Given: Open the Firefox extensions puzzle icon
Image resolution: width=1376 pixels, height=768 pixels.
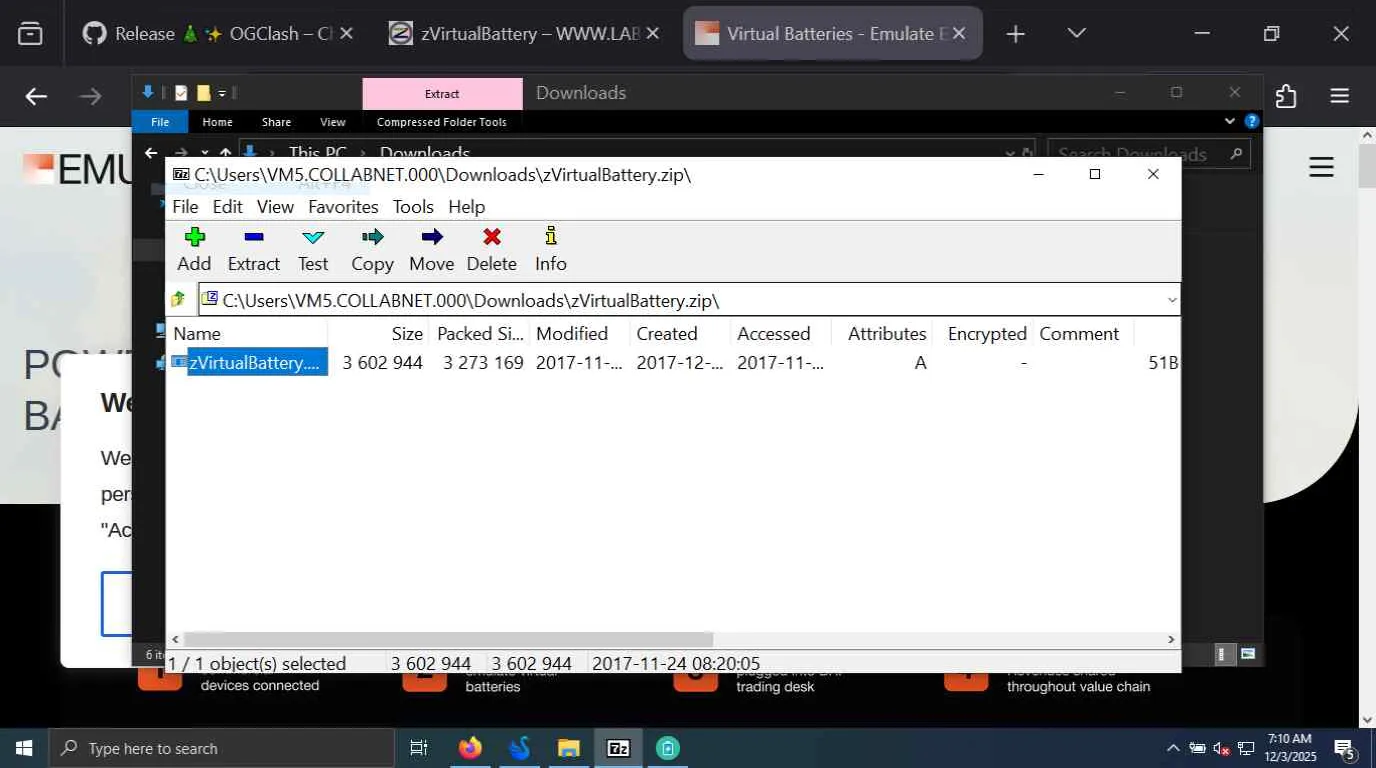Looking at the screenshot, I should pyautogui.click(x=1286, y=96).
